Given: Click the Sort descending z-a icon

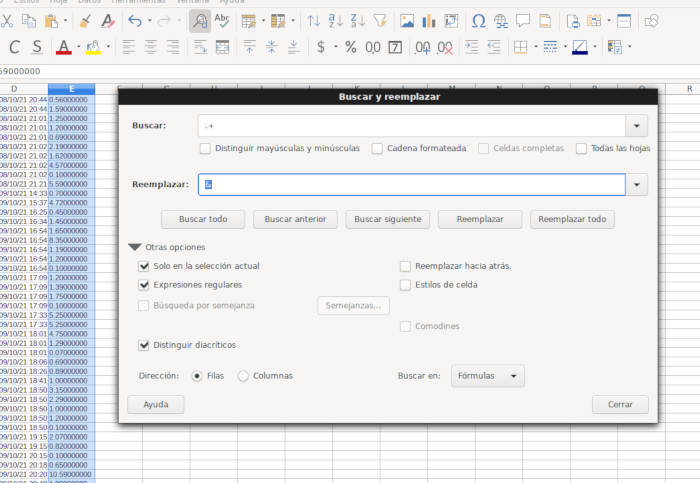Looking at the screenshot, I should point(358,21).
